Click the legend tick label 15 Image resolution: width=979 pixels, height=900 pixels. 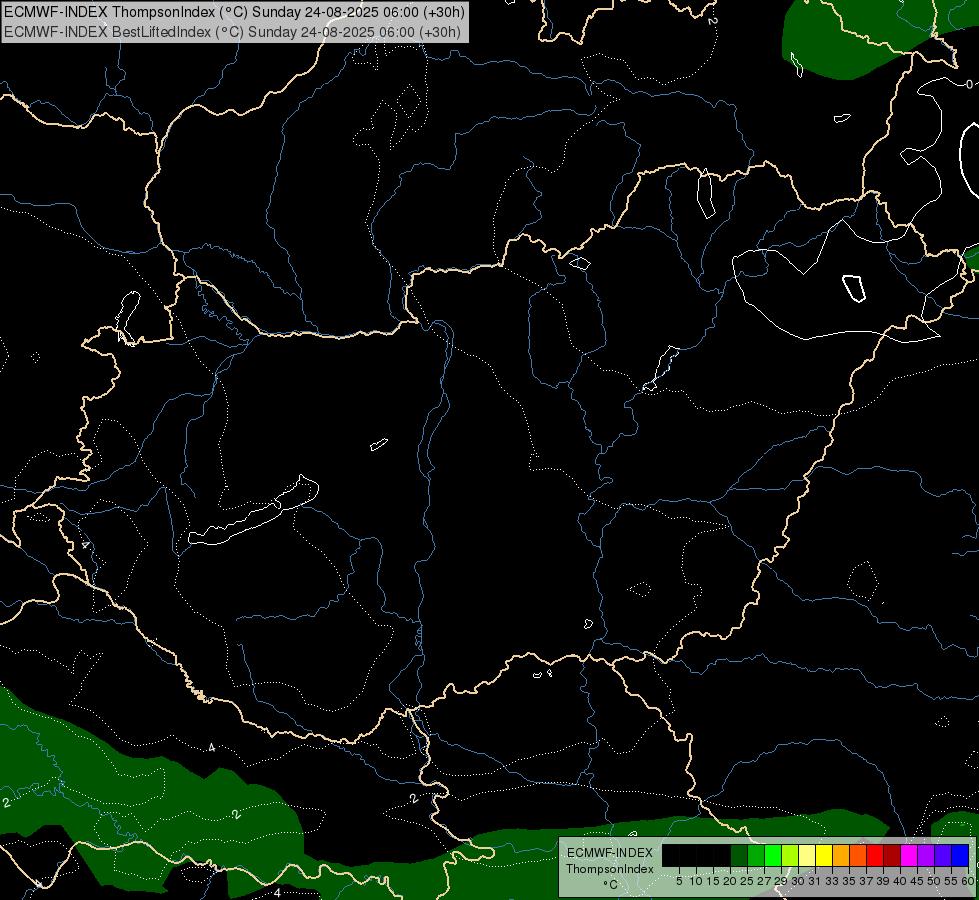713,881
